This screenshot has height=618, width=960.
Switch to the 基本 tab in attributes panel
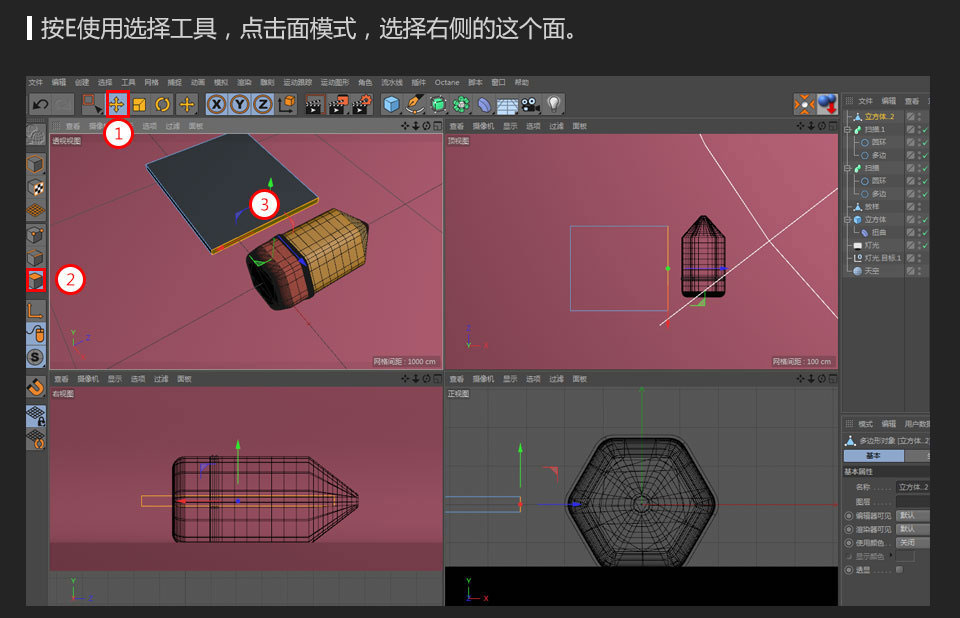click(x=873, y=456)
